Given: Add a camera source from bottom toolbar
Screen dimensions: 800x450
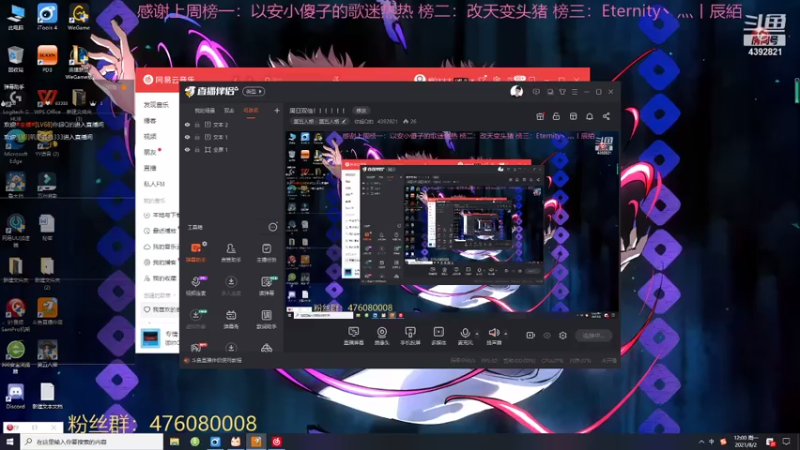Looking at the screenshot, I should pos(382,336).
